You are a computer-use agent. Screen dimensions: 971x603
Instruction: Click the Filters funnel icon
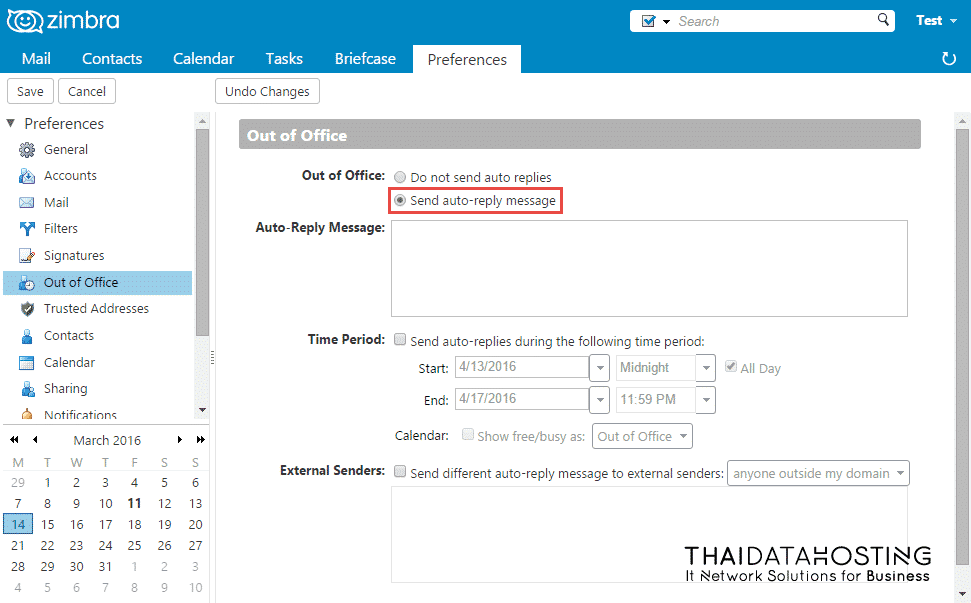click(x=27, y=229)
